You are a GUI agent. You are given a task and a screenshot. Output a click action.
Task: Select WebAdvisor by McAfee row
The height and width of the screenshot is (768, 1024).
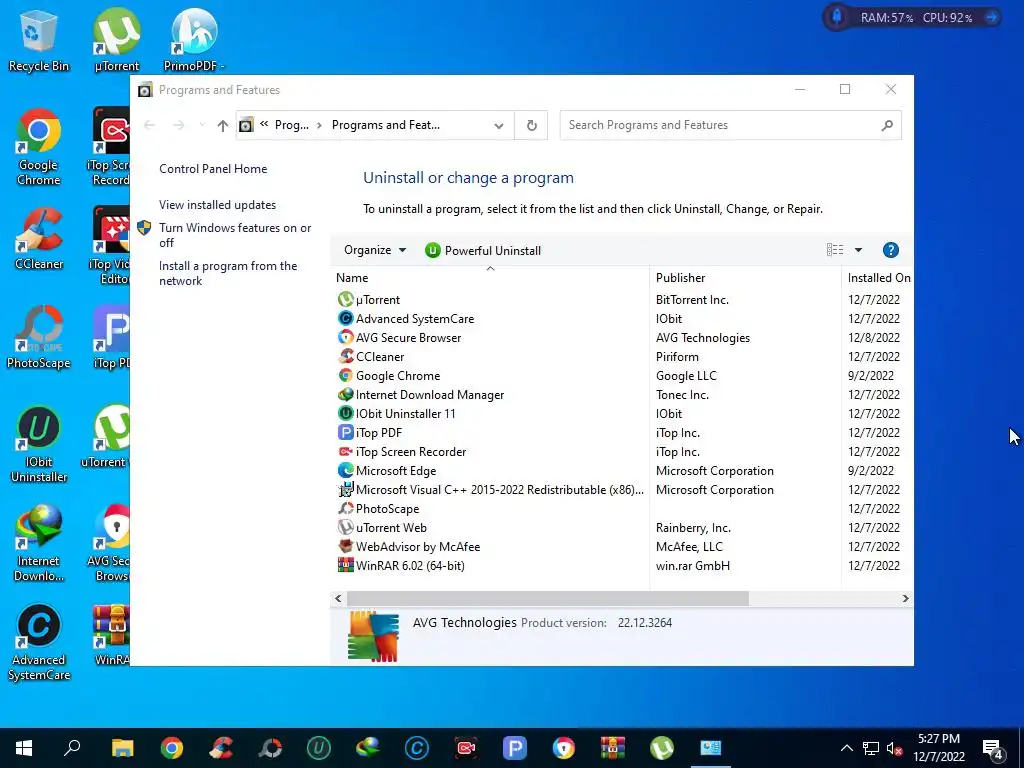tap(620, 547)
